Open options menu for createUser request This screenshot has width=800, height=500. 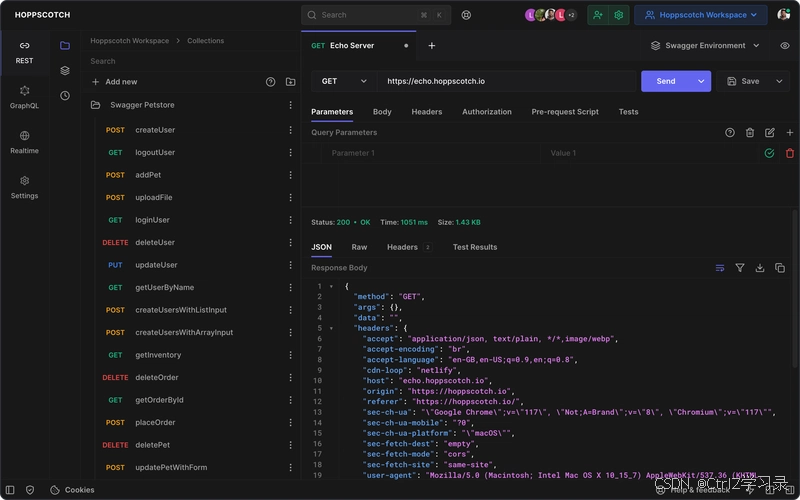click(290, 130)
